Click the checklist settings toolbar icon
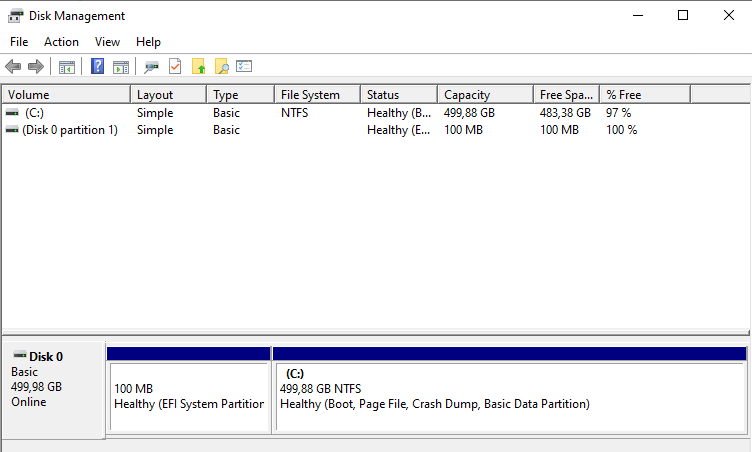The width and height of the screenshot is (752, 452). [x=244, y=67]
